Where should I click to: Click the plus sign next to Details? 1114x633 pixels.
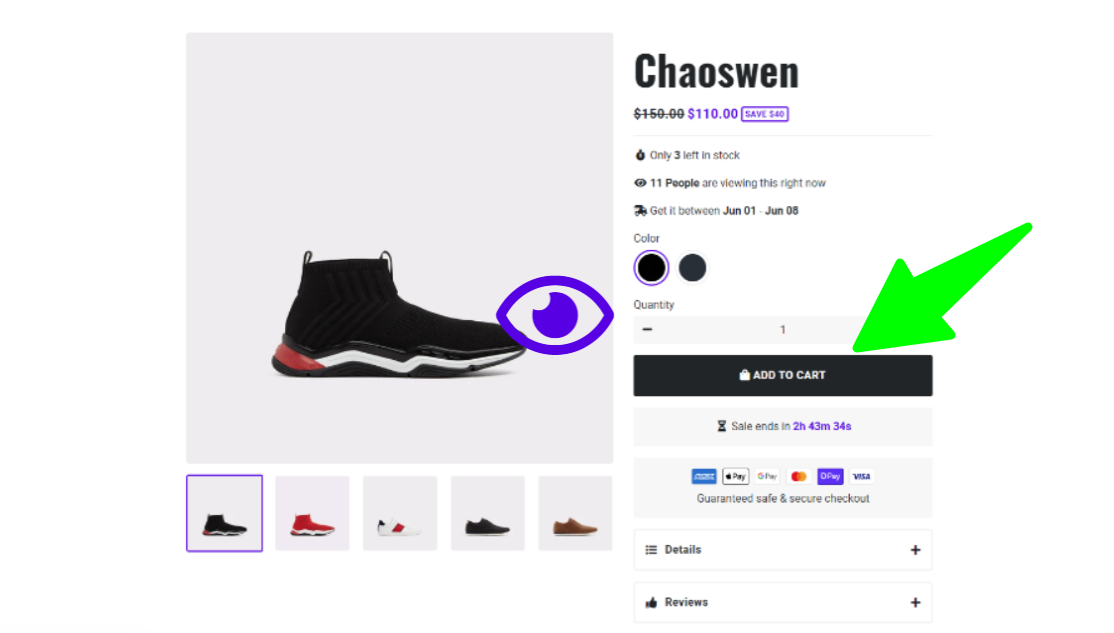pos(915,550)
